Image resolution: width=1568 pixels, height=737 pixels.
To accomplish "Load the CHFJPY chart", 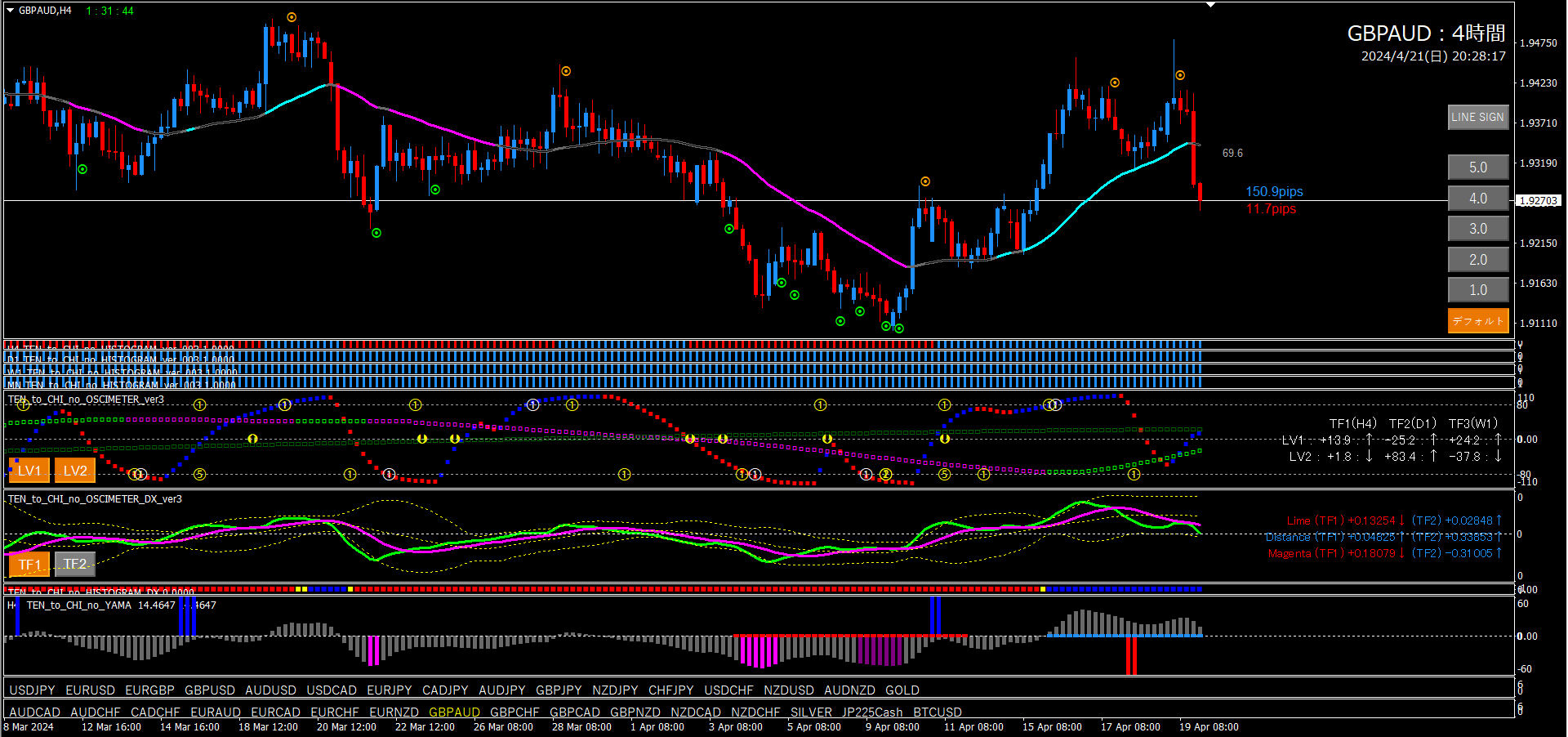I will point(671,690).
